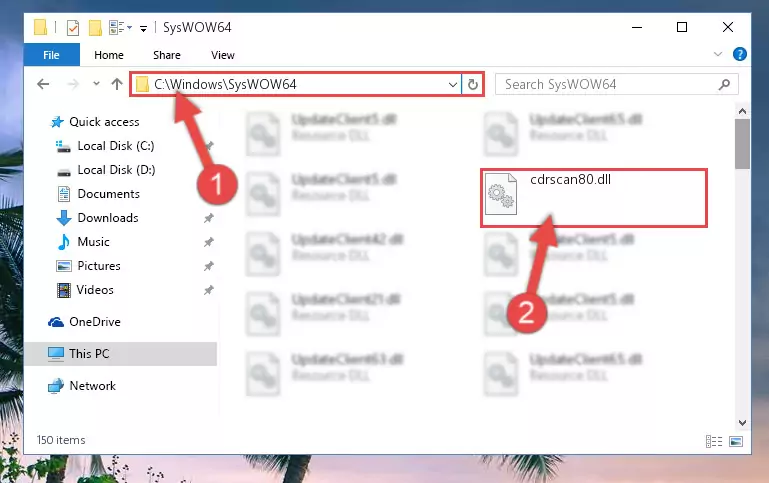Click the Up one level arrow
The width and height of the screenshot is (769, 483).
point(117,84)
